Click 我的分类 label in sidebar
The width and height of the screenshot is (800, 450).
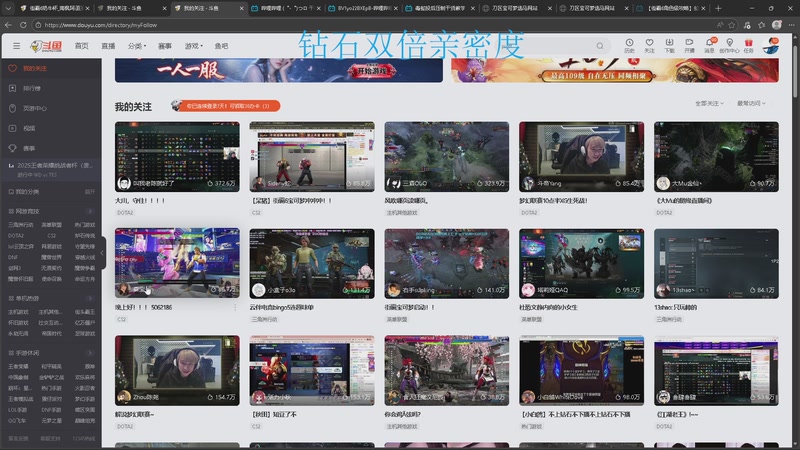pyautogui.click(x=27, y=191)
